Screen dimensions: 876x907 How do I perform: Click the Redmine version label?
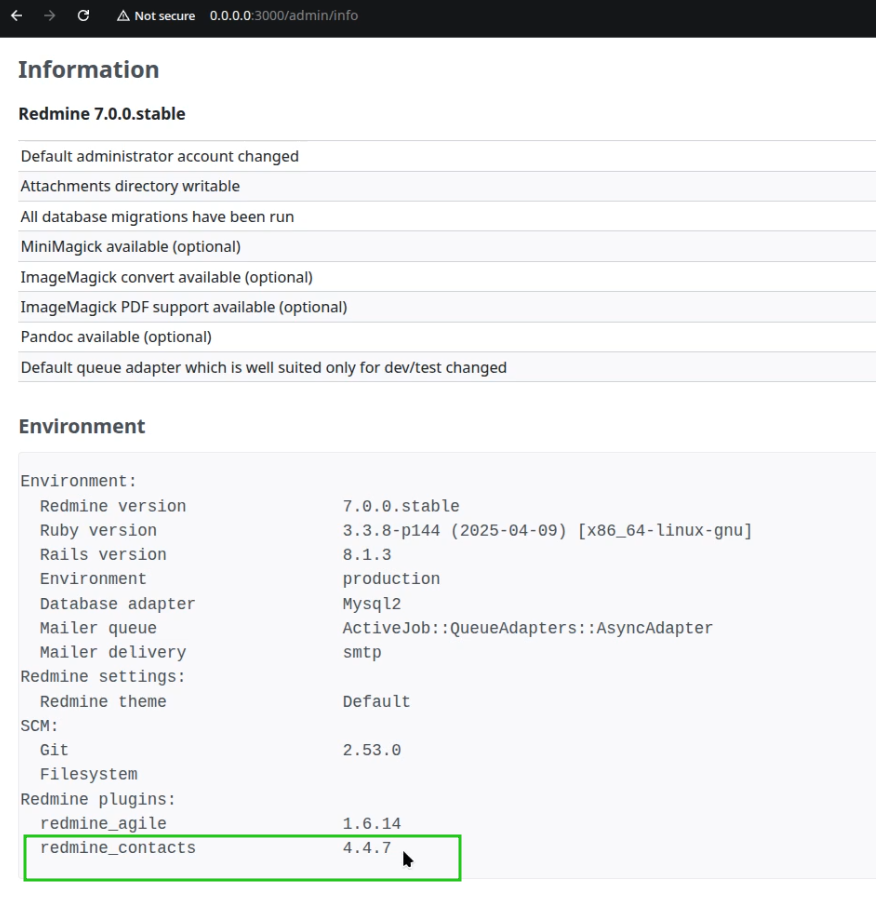(113, 506)
